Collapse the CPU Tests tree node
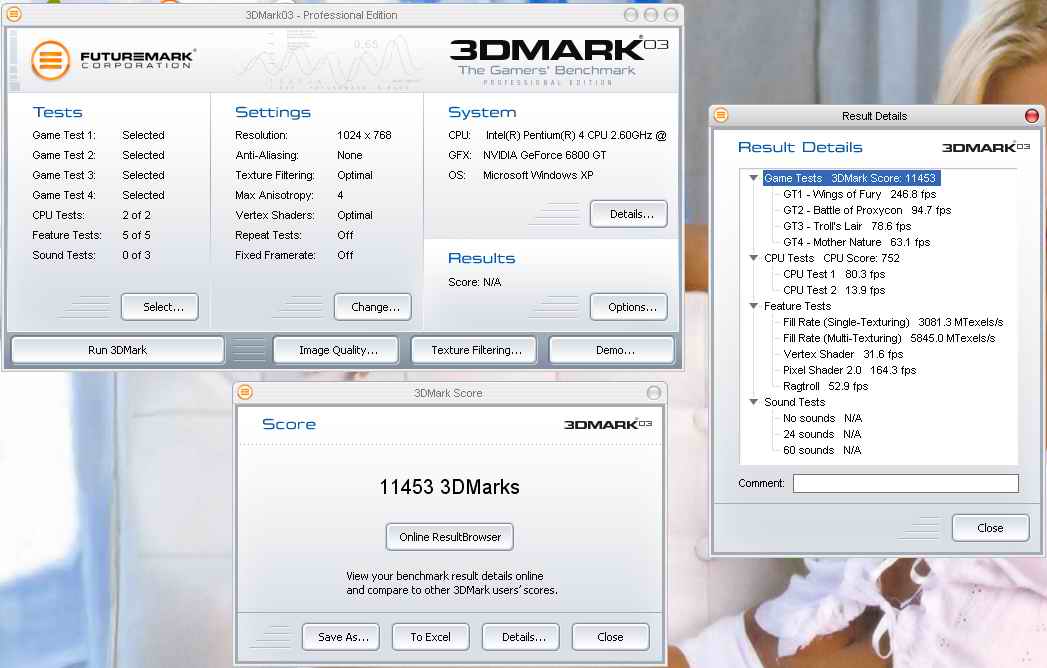This screenshot has height=668, width=1047. pos(753,258)
